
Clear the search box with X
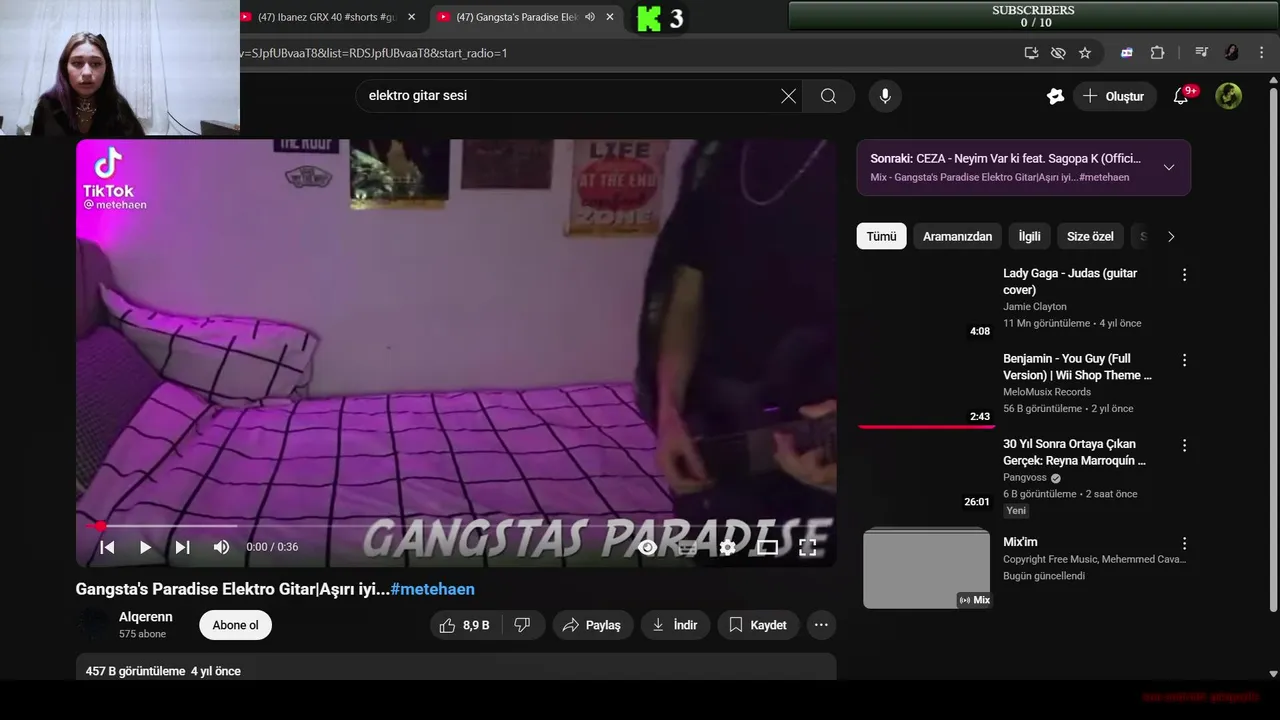pyautogui.click(x=788, y=96)
